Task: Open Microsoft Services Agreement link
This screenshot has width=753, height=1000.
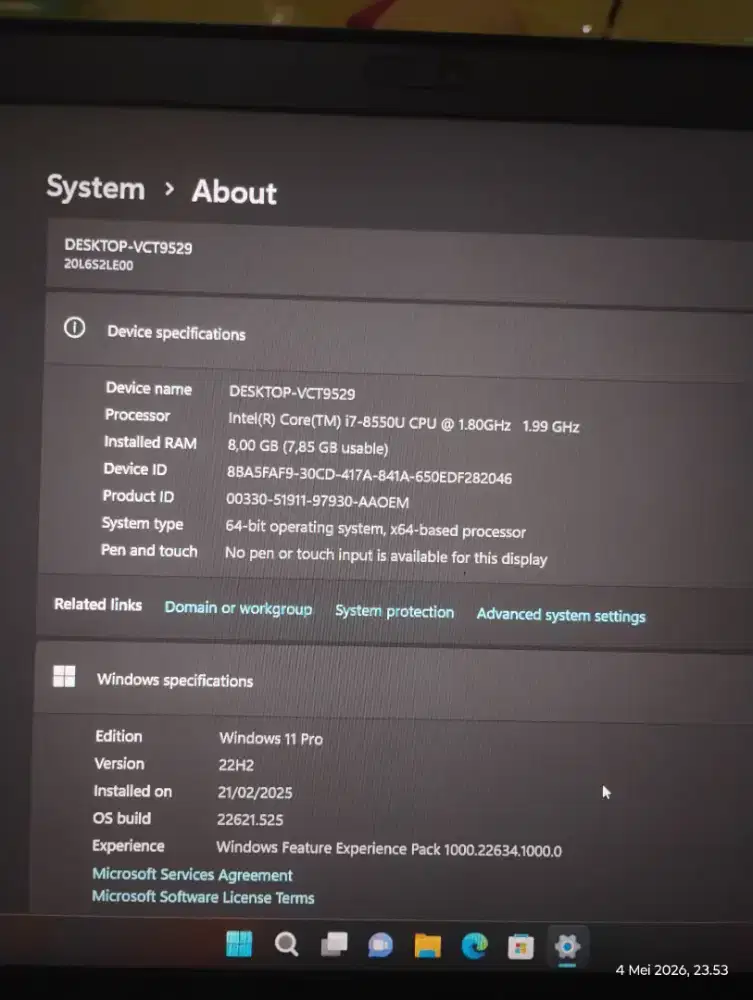Action: pyautogui.click(x=193, y=874)
